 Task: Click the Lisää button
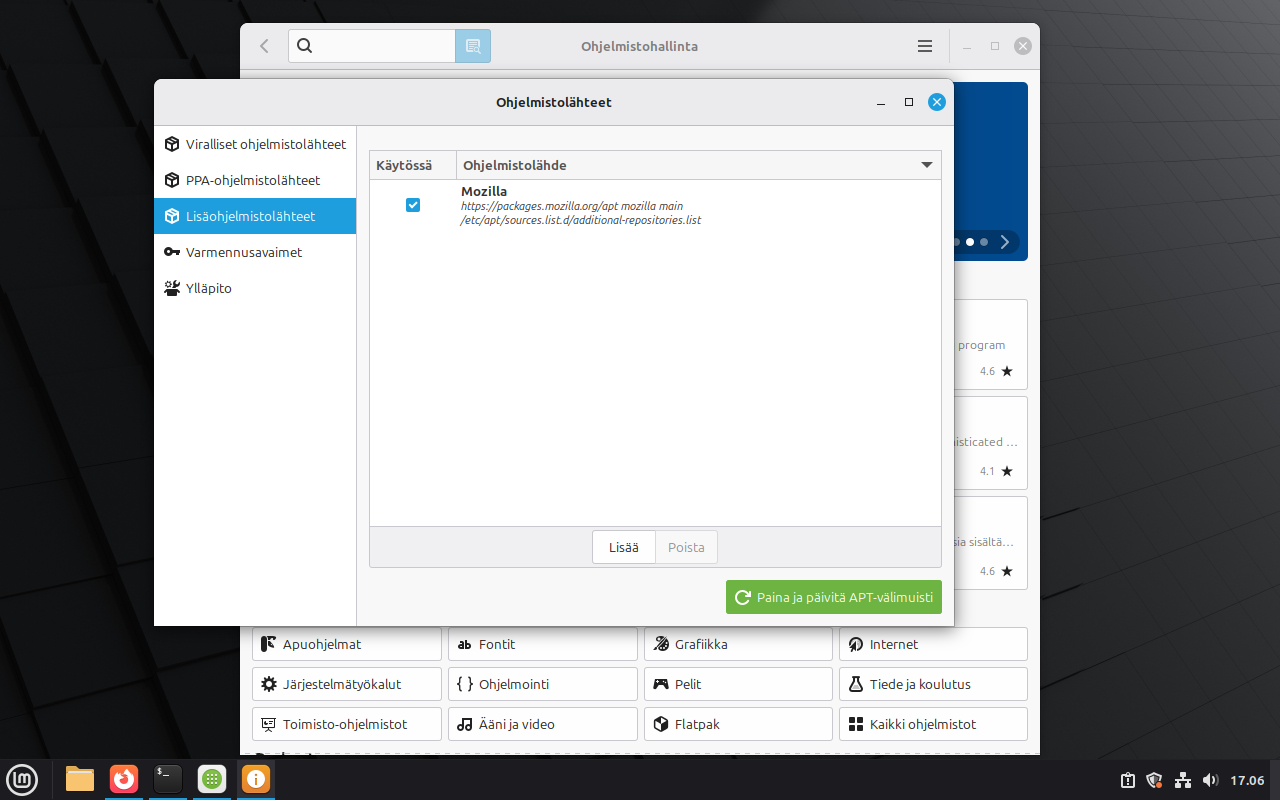623,547
